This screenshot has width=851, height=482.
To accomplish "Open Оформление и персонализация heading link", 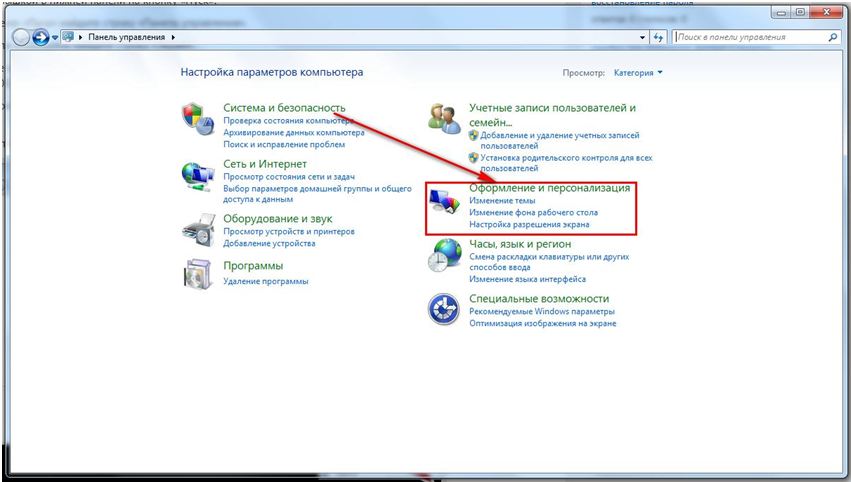I will (x=549, y=188).
